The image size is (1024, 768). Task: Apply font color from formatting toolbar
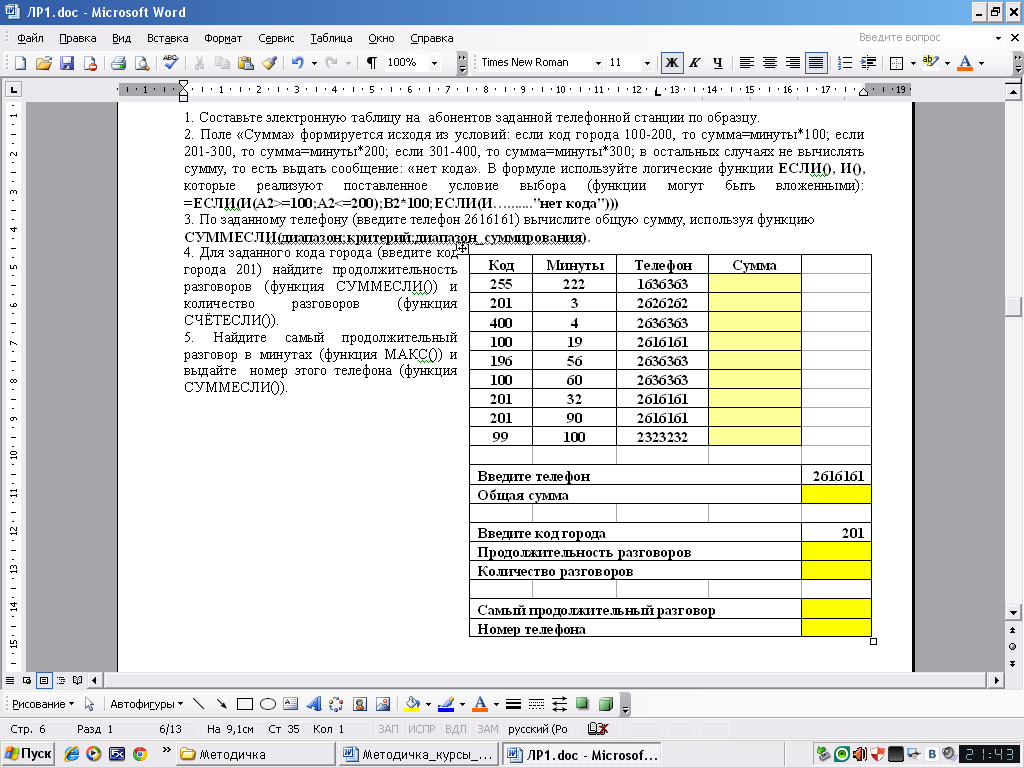click(965, 63)
